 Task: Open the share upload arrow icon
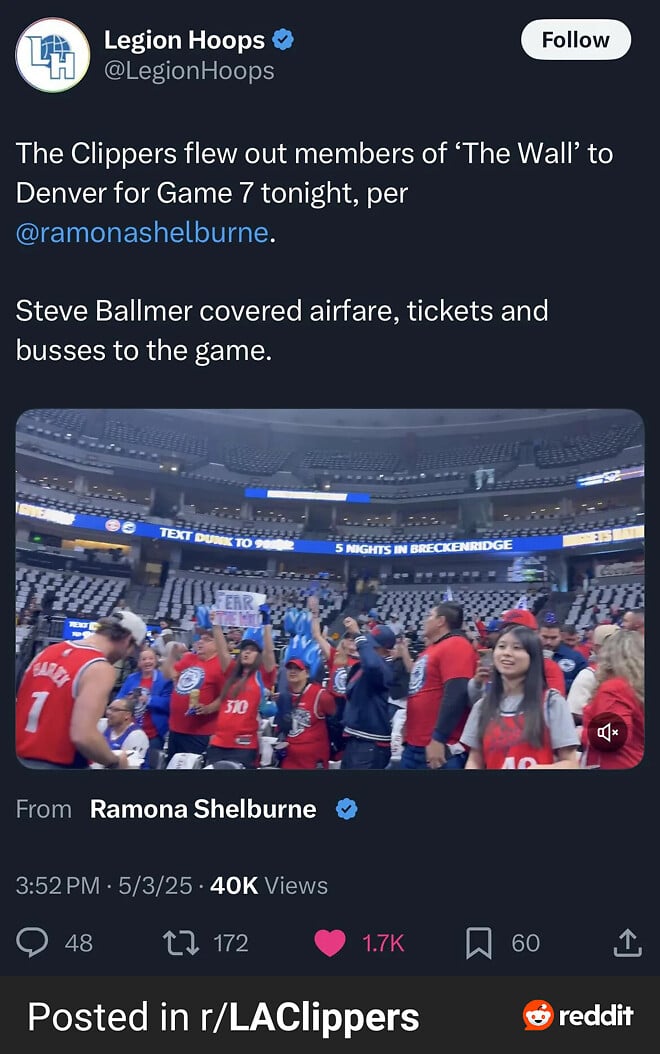coord(628,942)
